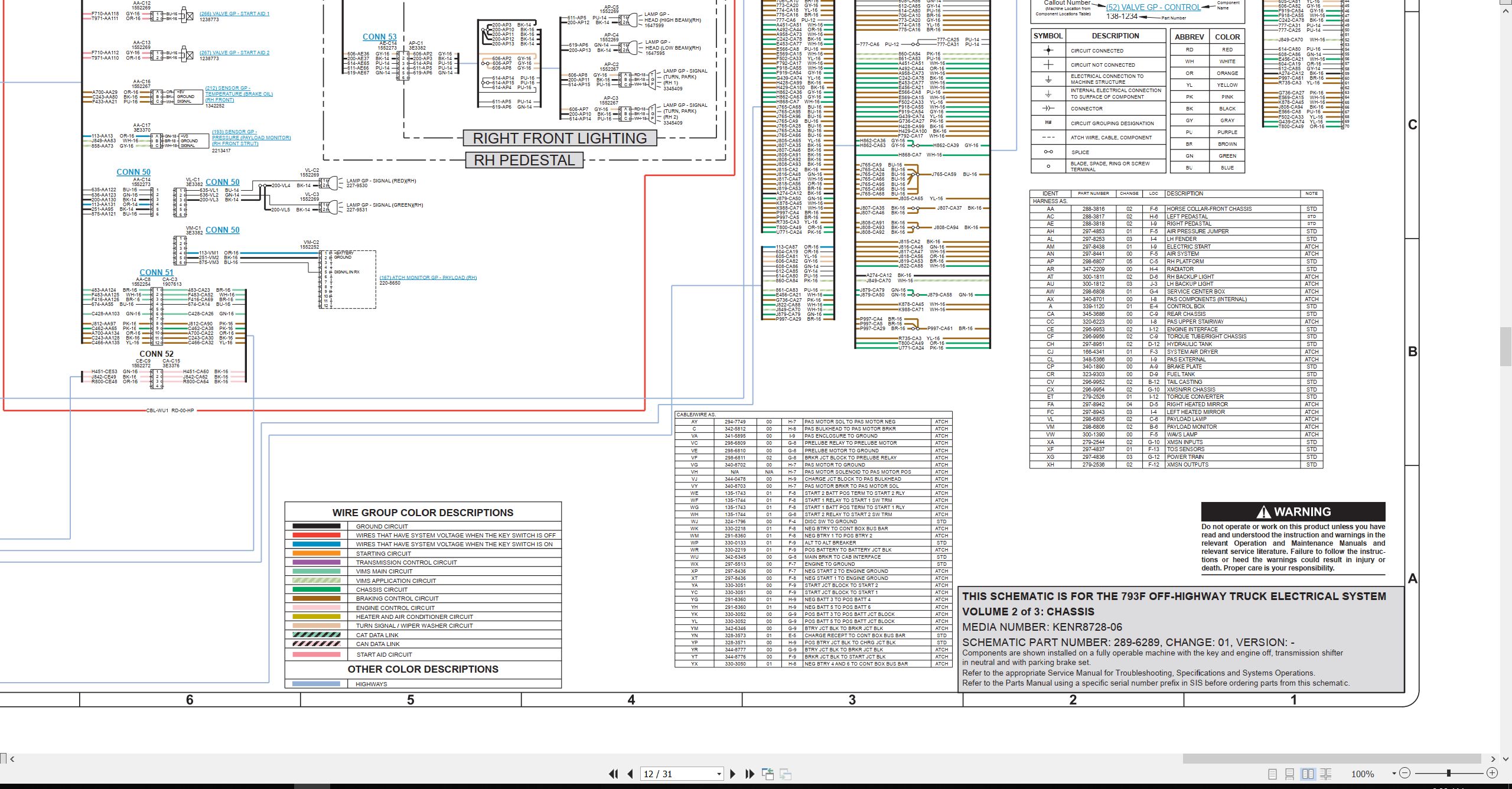Click the zoom slider handle
Image resolution: width=1512 pixels, height=789 pixels.
click(x=1449, y=773)
